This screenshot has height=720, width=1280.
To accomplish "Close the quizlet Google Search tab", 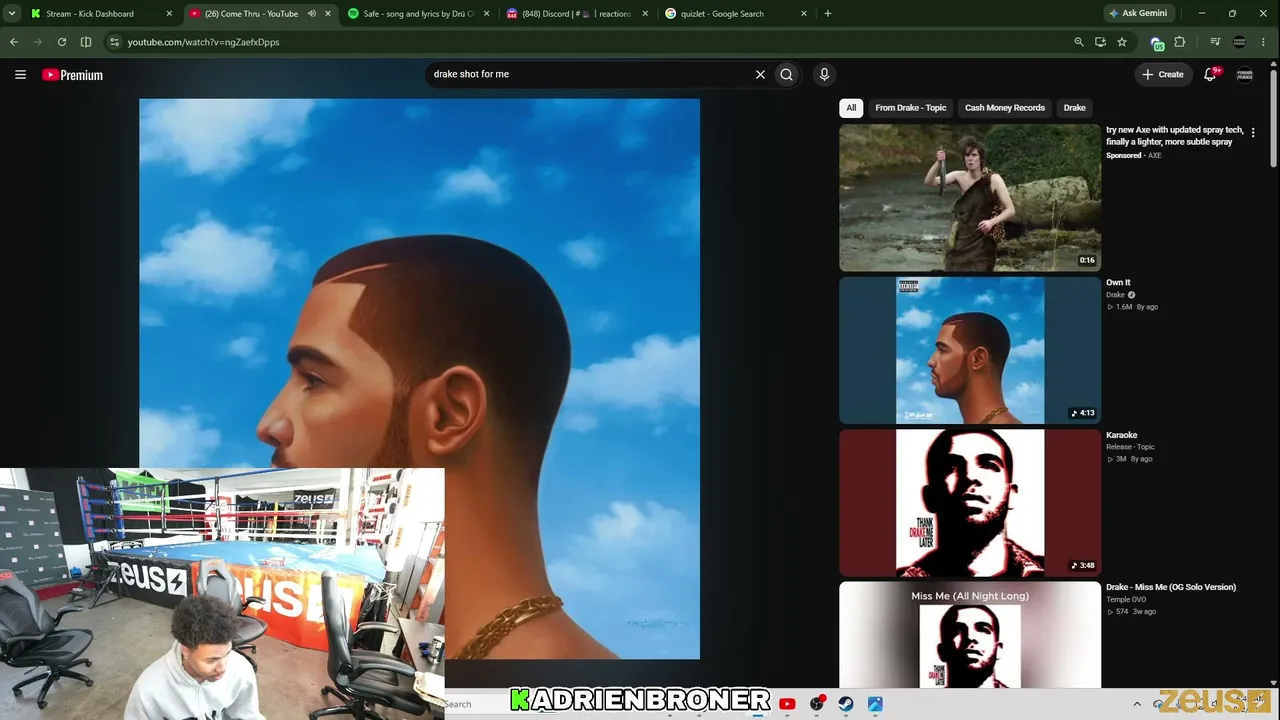I will coord(804,14).
